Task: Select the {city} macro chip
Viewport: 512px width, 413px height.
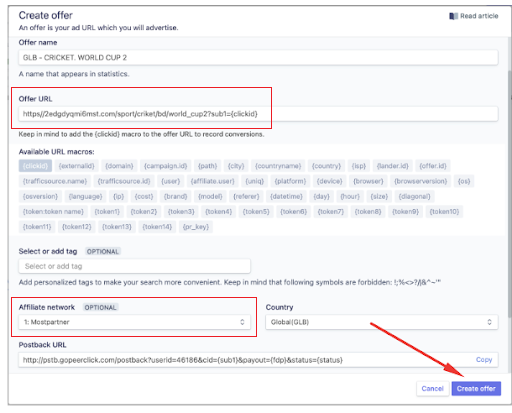Action: (236, 166)
